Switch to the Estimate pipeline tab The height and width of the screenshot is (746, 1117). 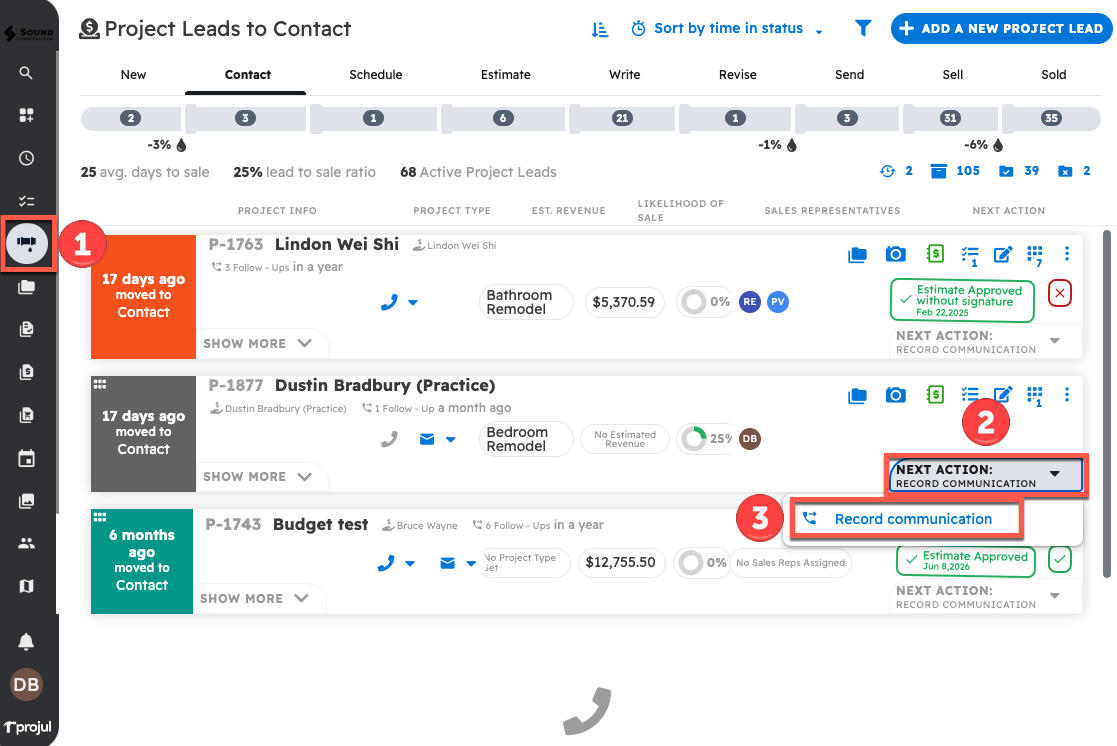505,74
